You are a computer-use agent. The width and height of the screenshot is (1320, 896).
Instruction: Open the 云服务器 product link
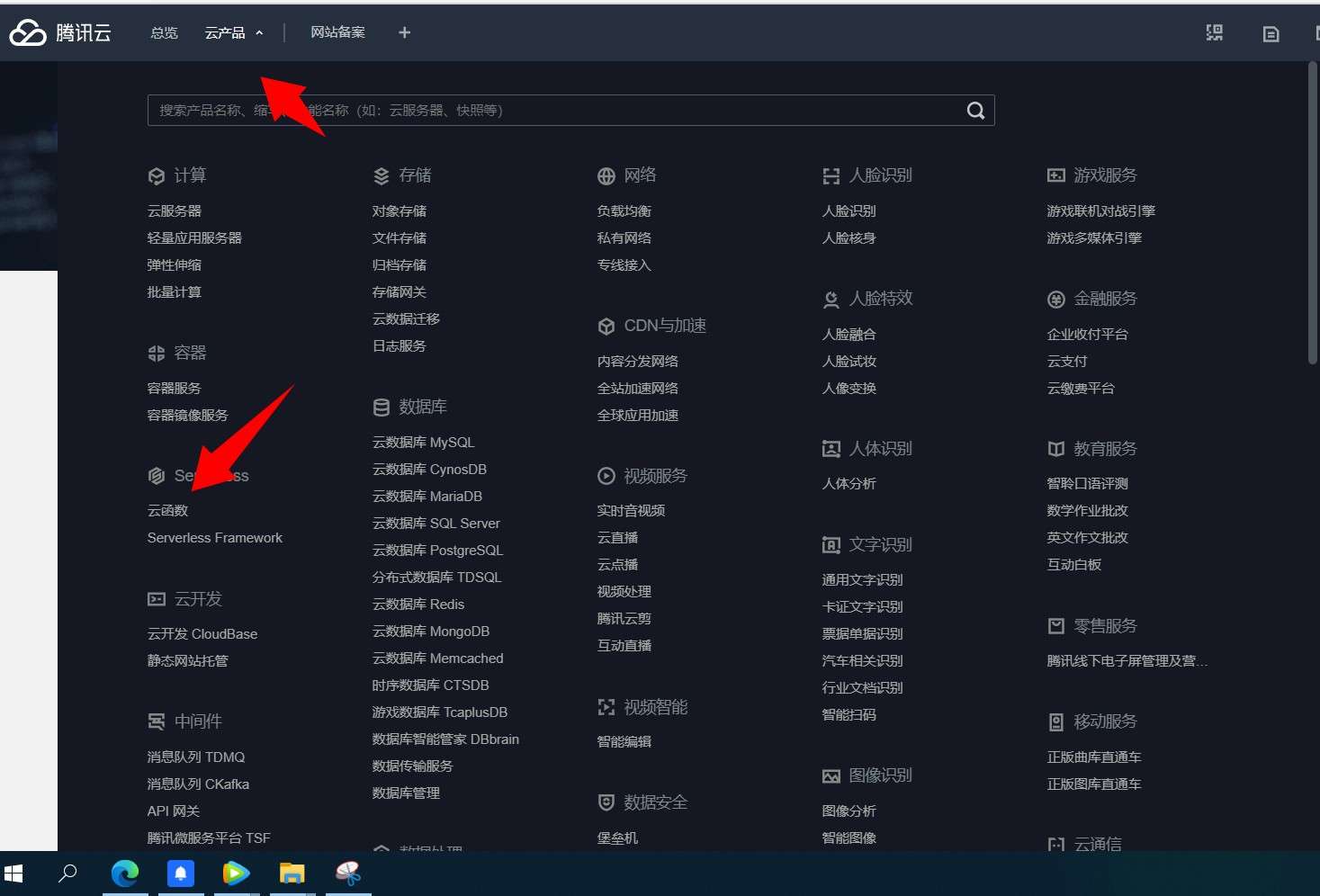(x=175, y=211)
